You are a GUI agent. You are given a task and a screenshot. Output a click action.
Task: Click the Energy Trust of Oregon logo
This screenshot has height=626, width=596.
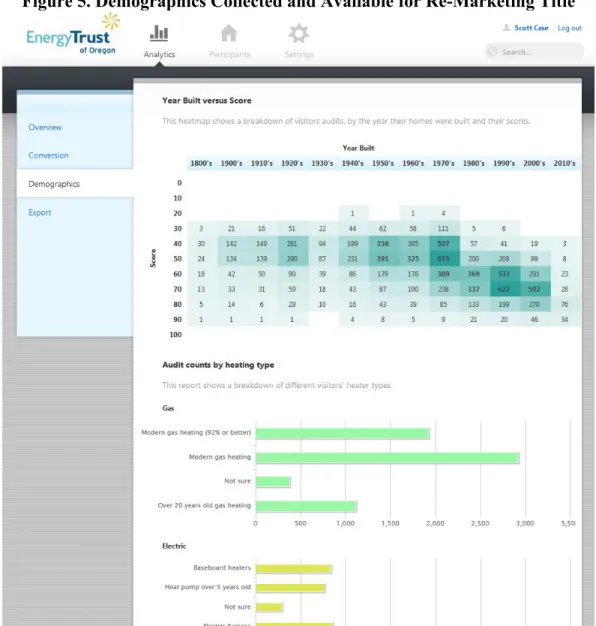[x=73, y=34]
